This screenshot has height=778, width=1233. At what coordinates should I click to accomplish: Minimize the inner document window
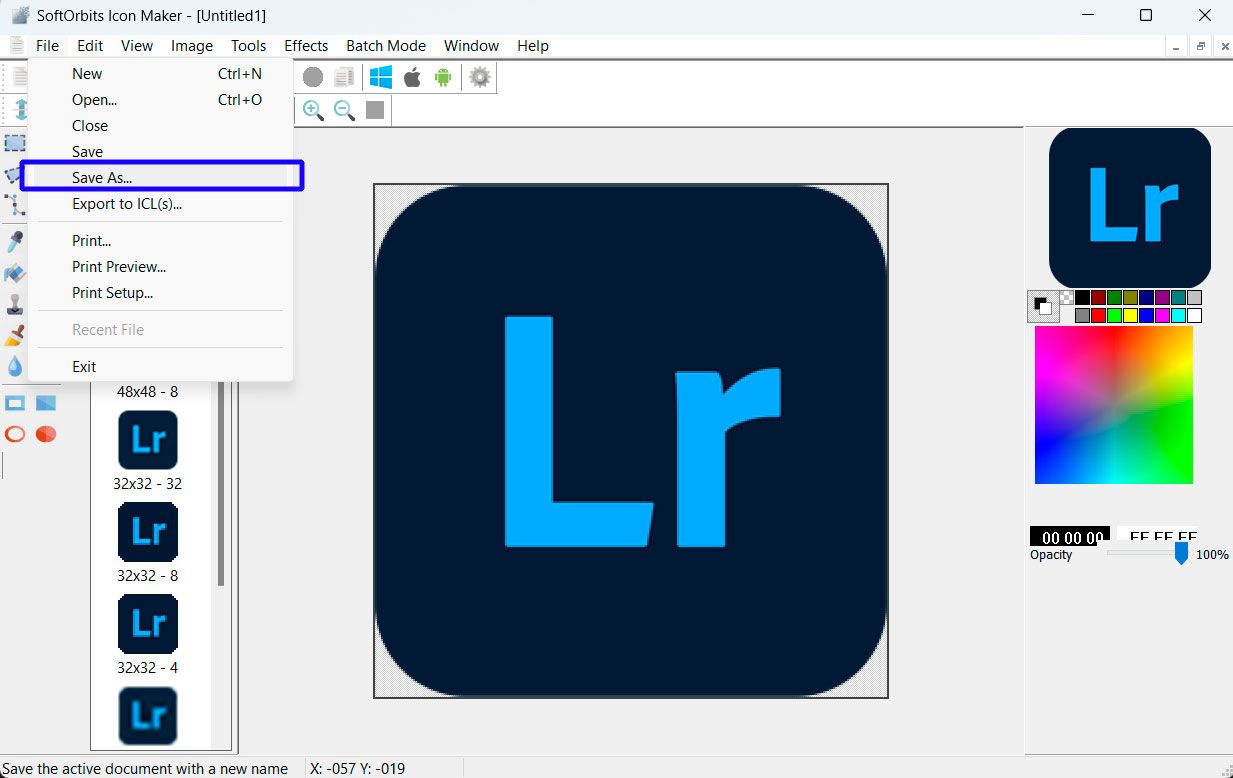[1177, 46]
